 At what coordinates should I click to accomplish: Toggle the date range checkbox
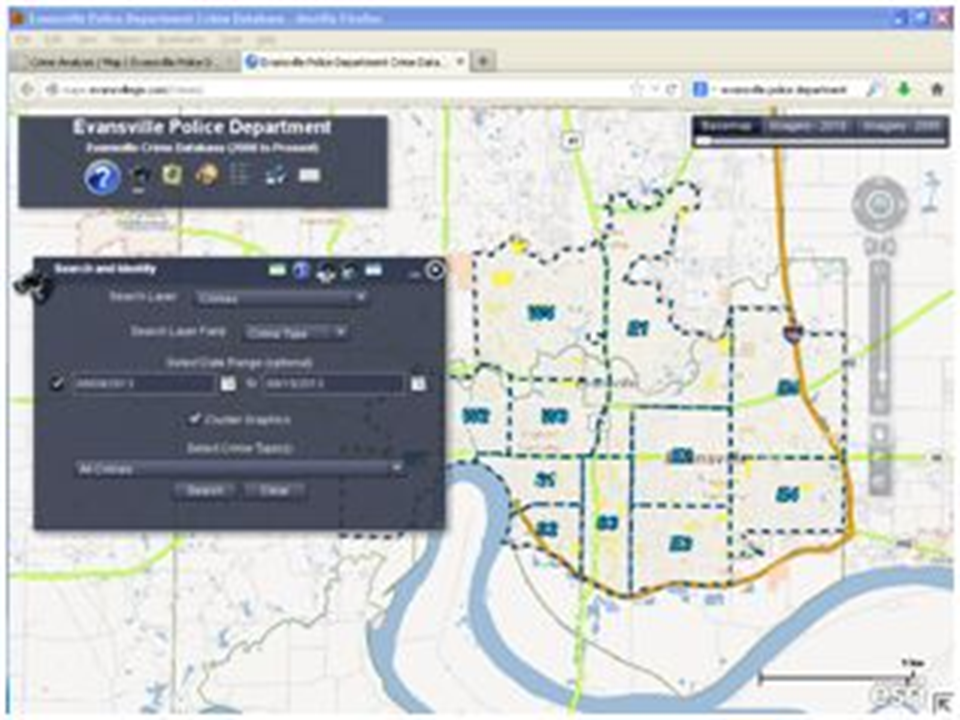(58, 383)
